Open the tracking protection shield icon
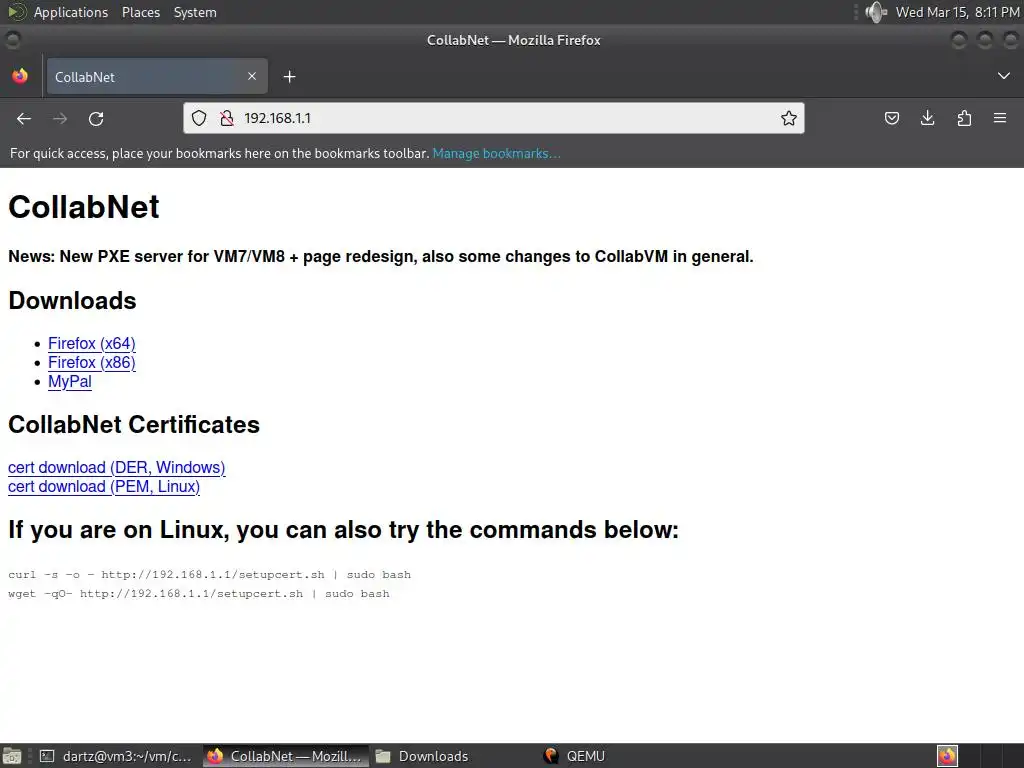 (x=199, y=118)
